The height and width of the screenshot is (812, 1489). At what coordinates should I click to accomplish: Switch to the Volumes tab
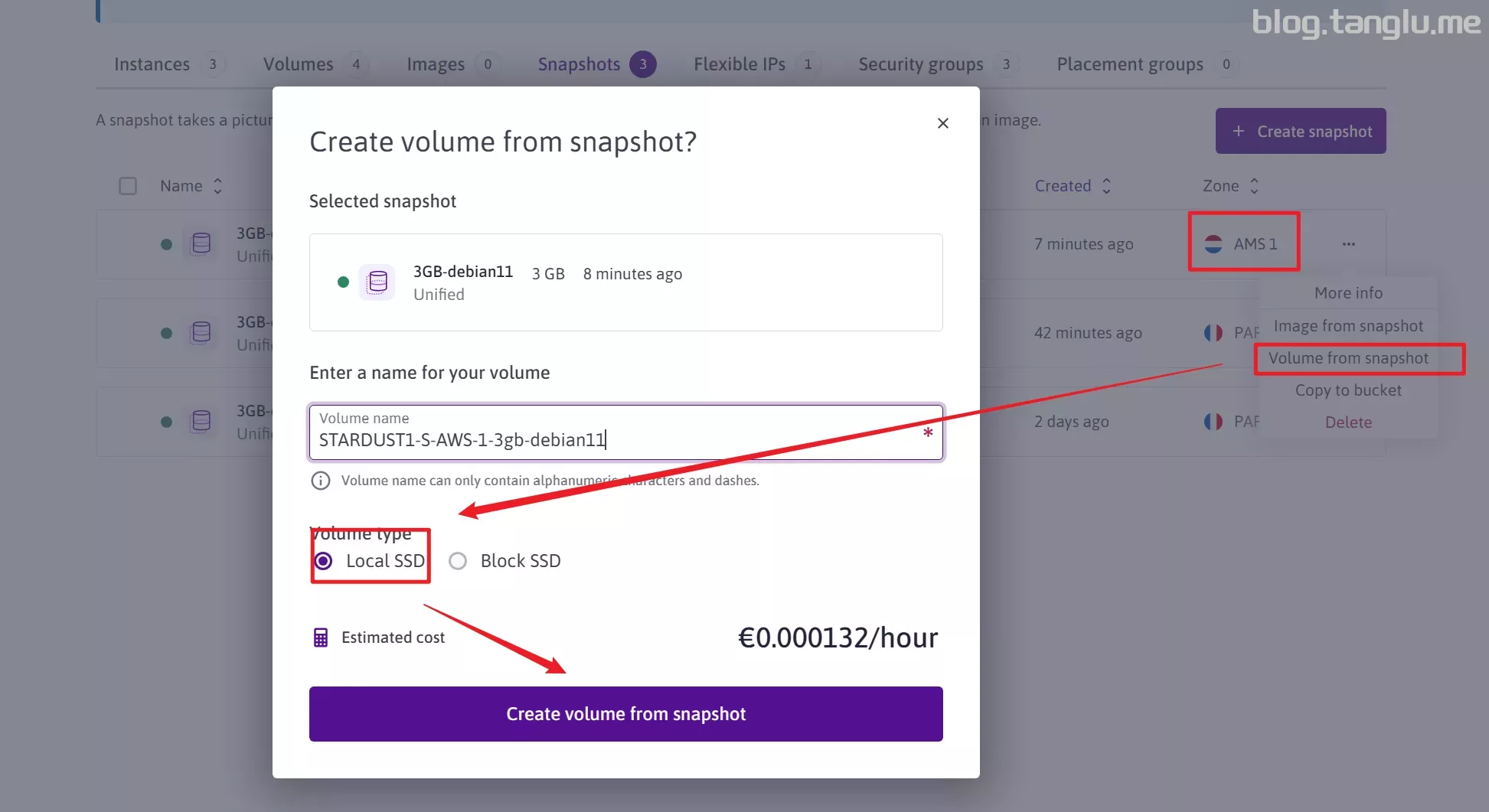tap(299, 64)
